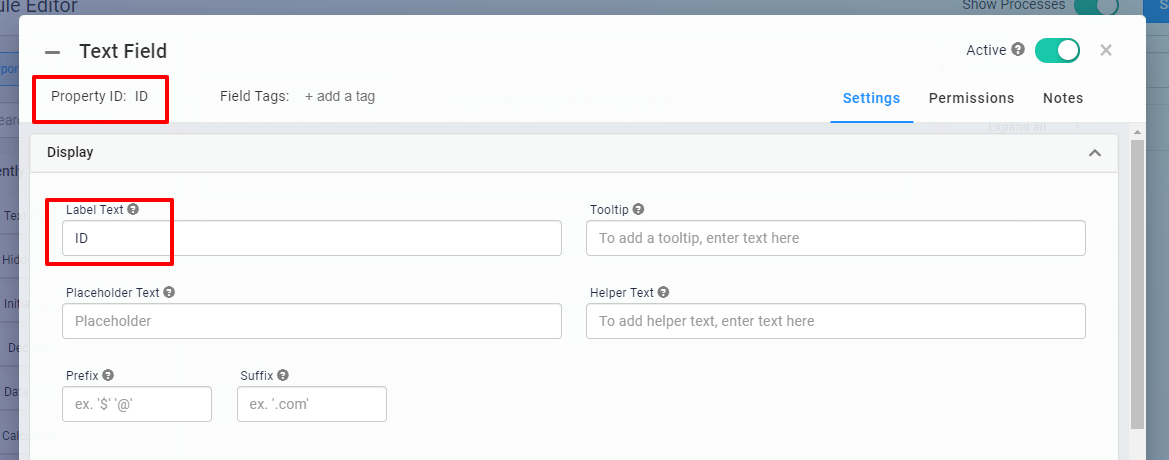1169x460 pixels.
Task: Click into the Label Text input field
Action: [312, 238]
